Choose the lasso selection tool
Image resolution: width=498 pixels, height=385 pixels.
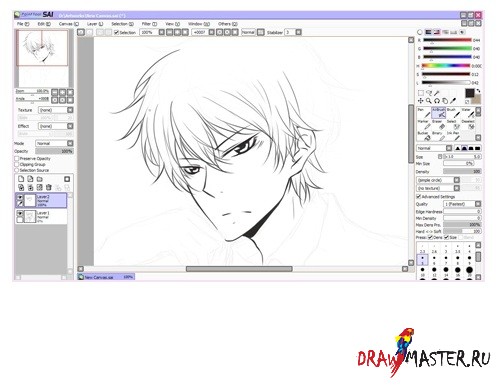[429, 93]
